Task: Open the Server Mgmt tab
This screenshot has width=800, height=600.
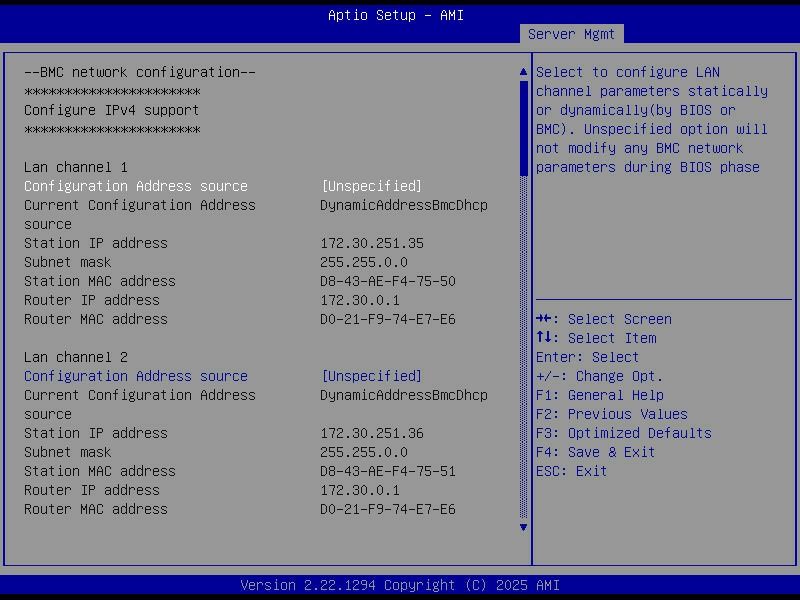Action: 571,34
